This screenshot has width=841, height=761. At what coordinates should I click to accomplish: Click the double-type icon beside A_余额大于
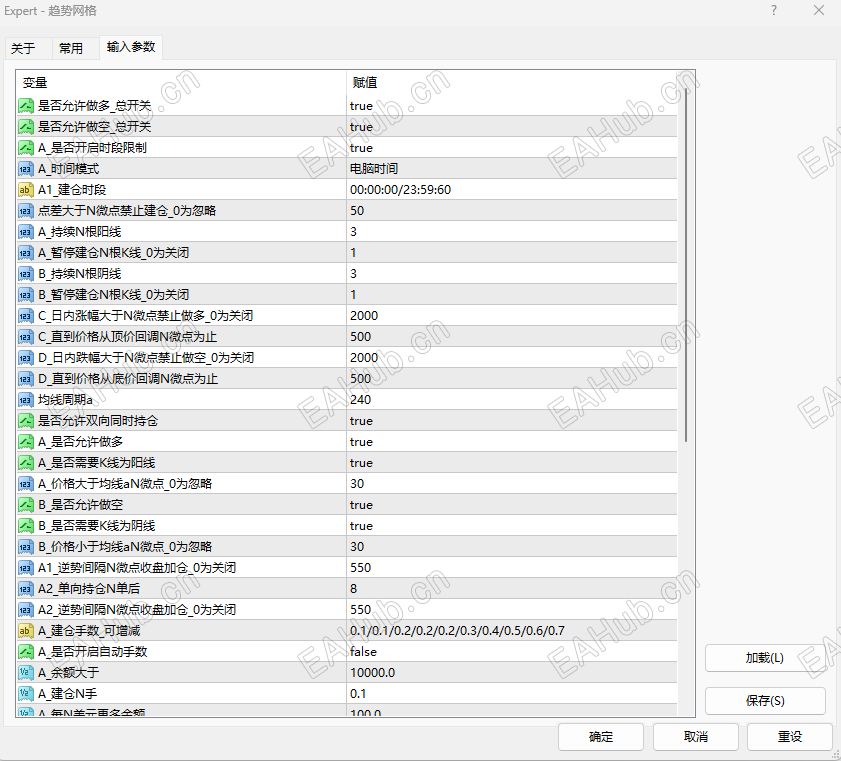pyautogui.click(x=26, y=673)
